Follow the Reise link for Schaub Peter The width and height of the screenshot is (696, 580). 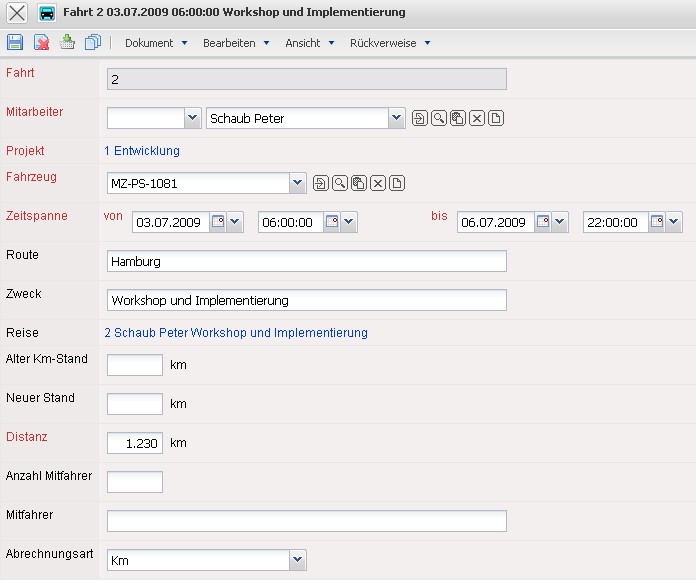[236, 333]
